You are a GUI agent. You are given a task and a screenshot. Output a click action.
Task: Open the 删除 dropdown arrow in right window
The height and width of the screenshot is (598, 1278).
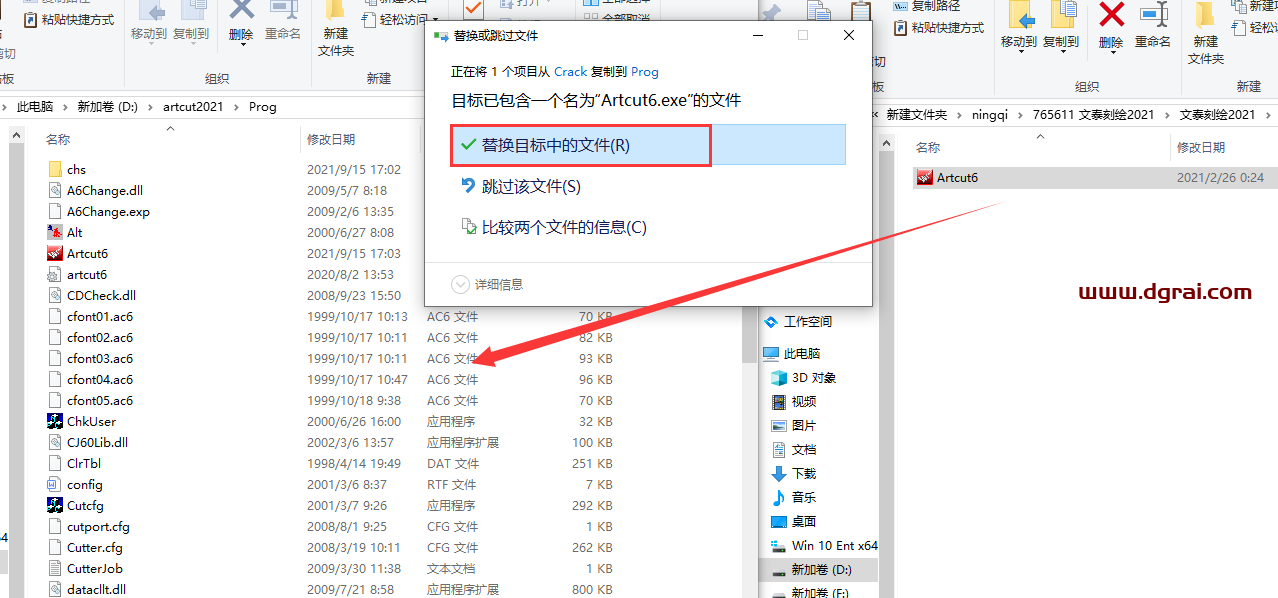pyautogui.click(x=1111, y=54)
